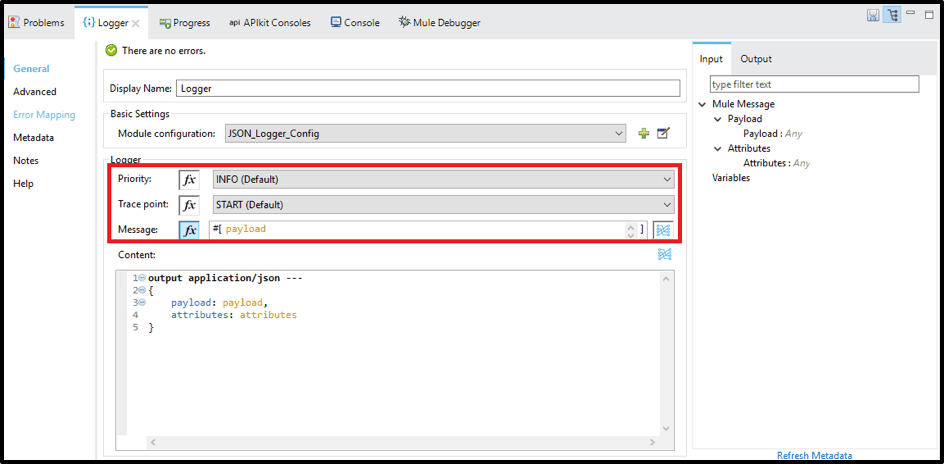Click the edit module configuration icon
The width and height of the screenshot is (944, 464).
663,133
